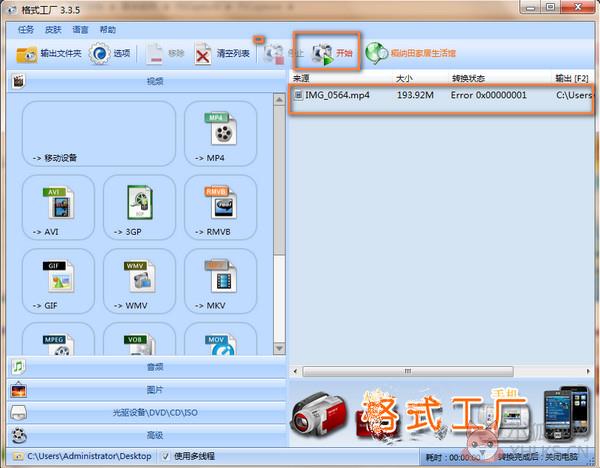Expand the 高级 advanced category
This screenshot has height=468, width=600.
(147, 435)
